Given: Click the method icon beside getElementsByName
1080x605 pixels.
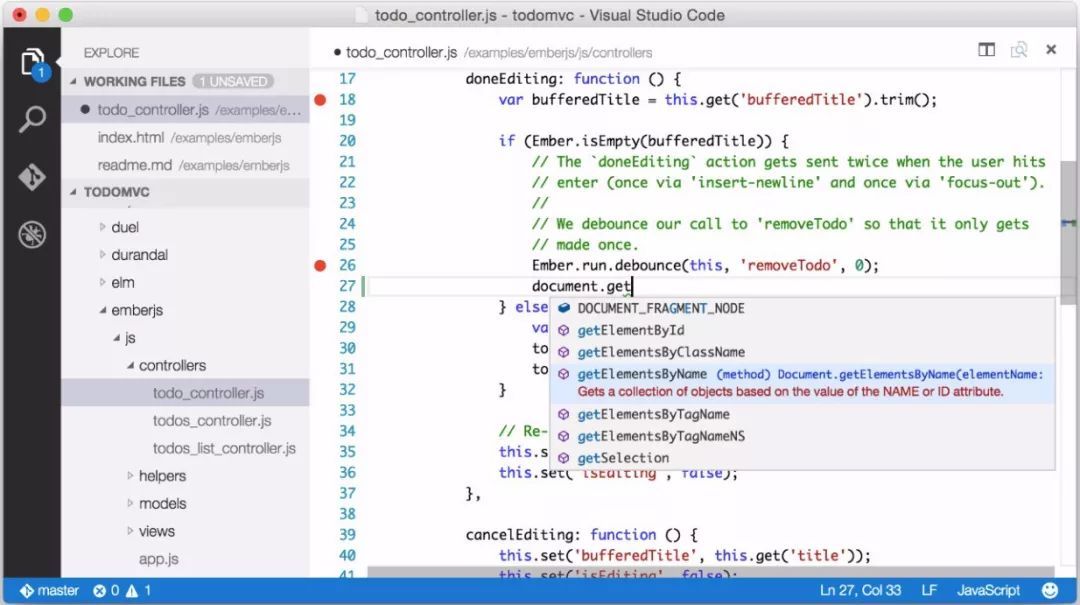Looking at the screenshot, I should point(563,374).
